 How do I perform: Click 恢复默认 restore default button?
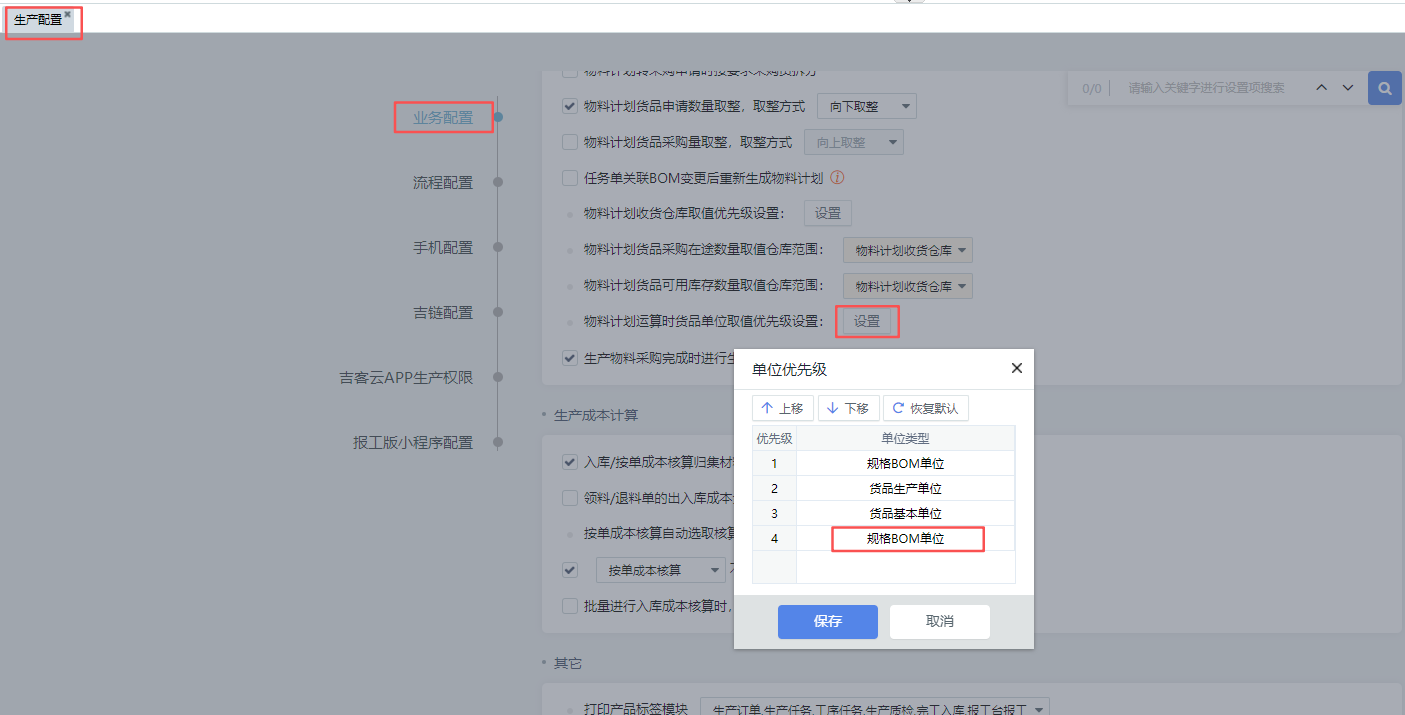coord(925,408)
